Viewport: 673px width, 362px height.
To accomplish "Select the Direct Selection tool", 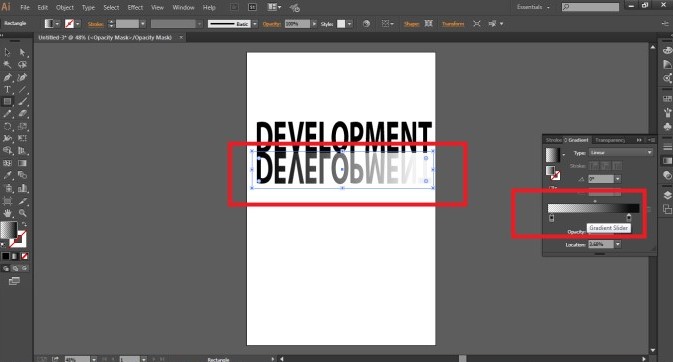I will pos(22,52).
